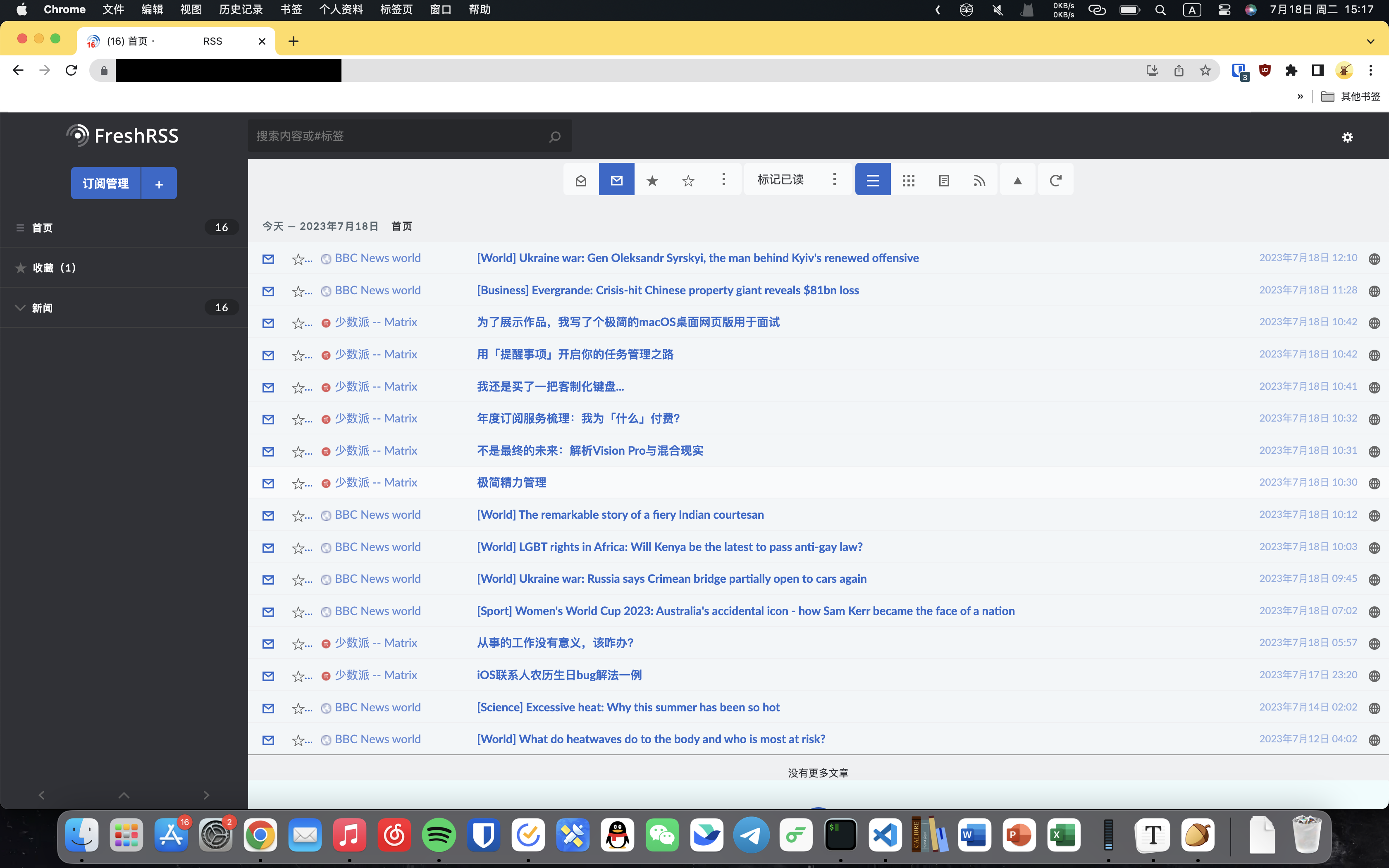Viewport: 1389px width, 868px height.
Task: Toggle read on Evergrande article
Action: pos(268,291)
